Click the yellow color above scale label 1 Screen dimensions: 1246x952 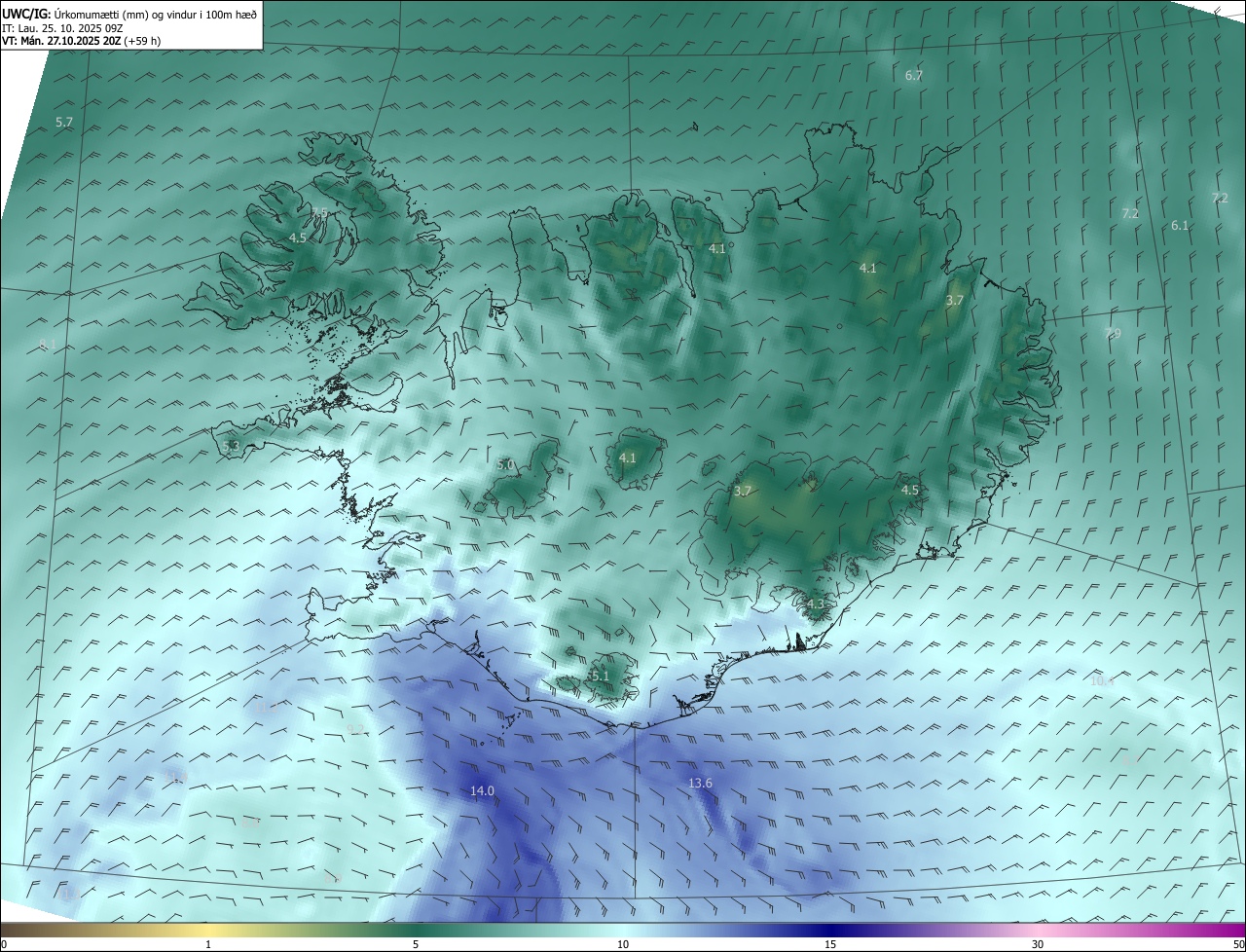[208, 930]
